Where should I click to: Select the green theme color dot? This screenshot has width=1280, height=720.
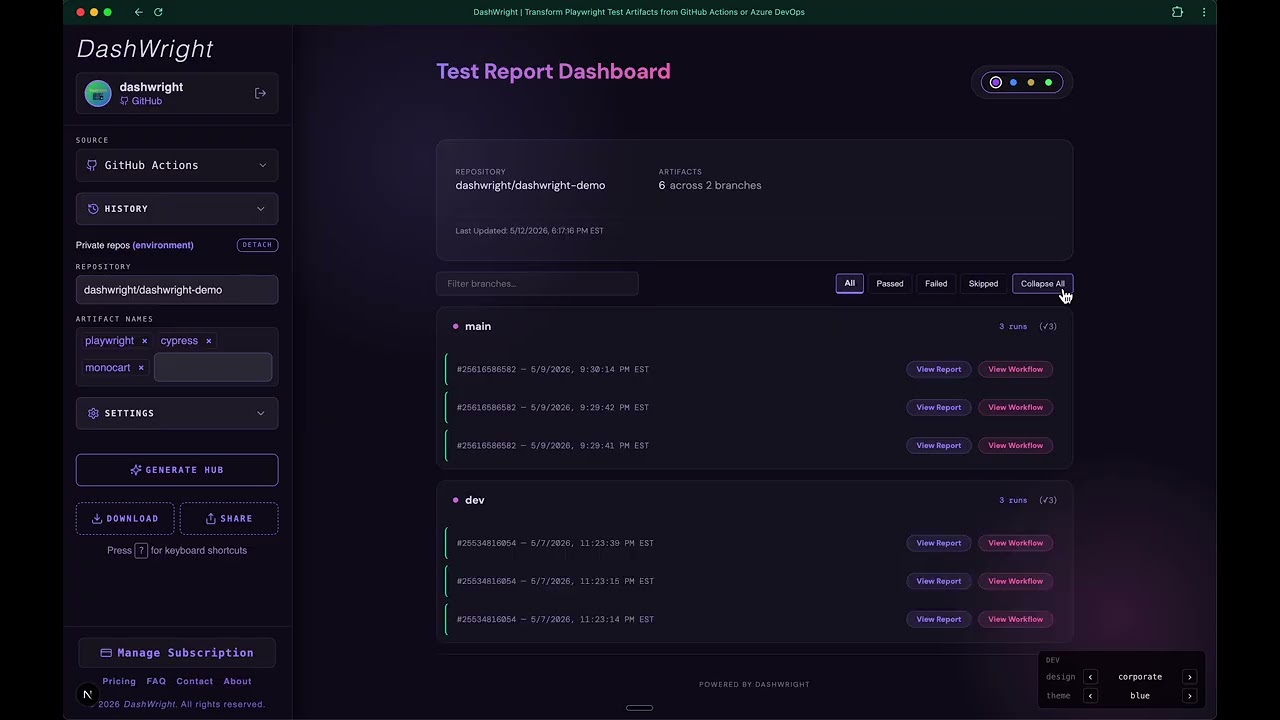coord(1048,82)
